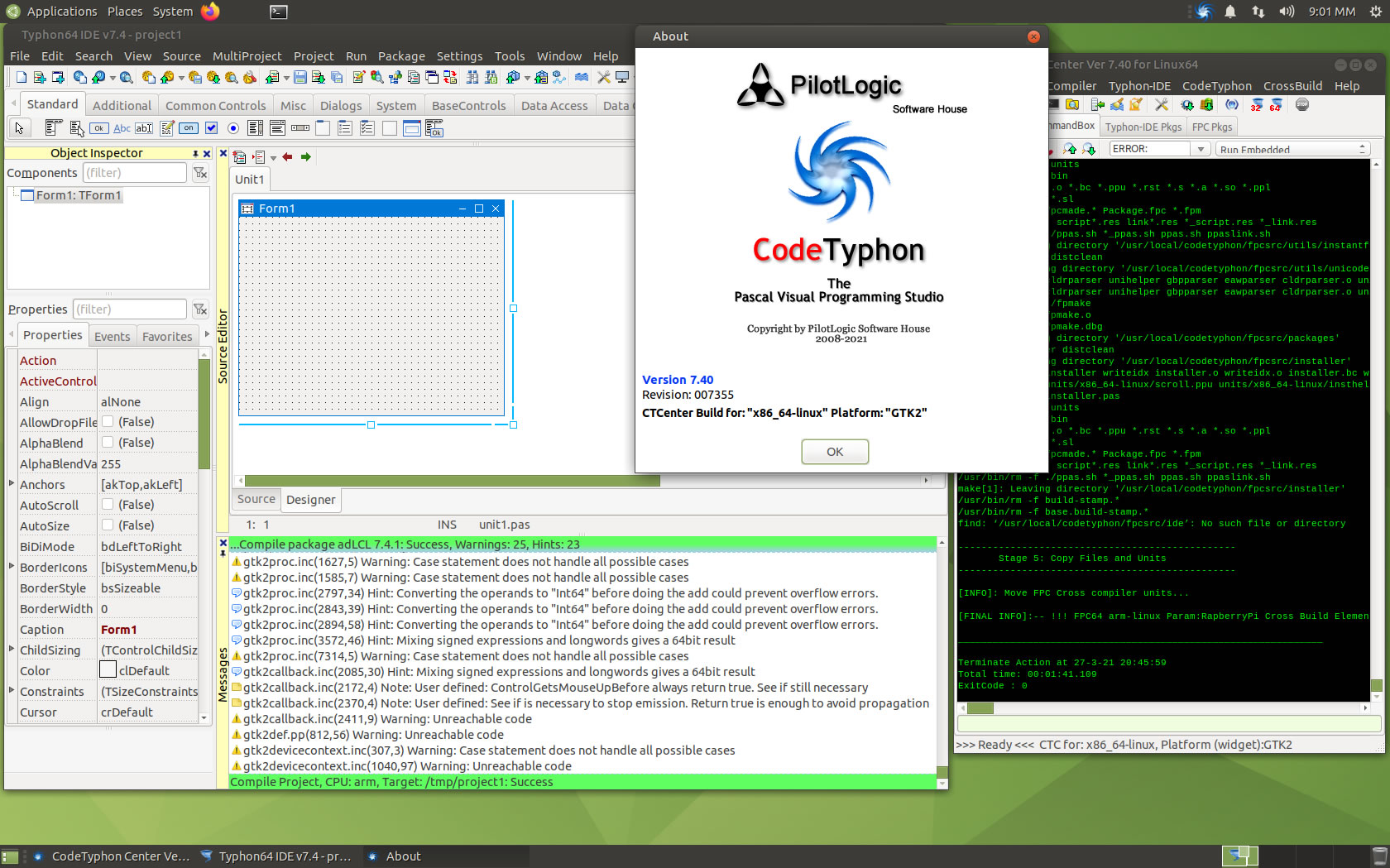Open the Package menu in Typhon IDE
The image size is (1390, 868).
[401, 56]
